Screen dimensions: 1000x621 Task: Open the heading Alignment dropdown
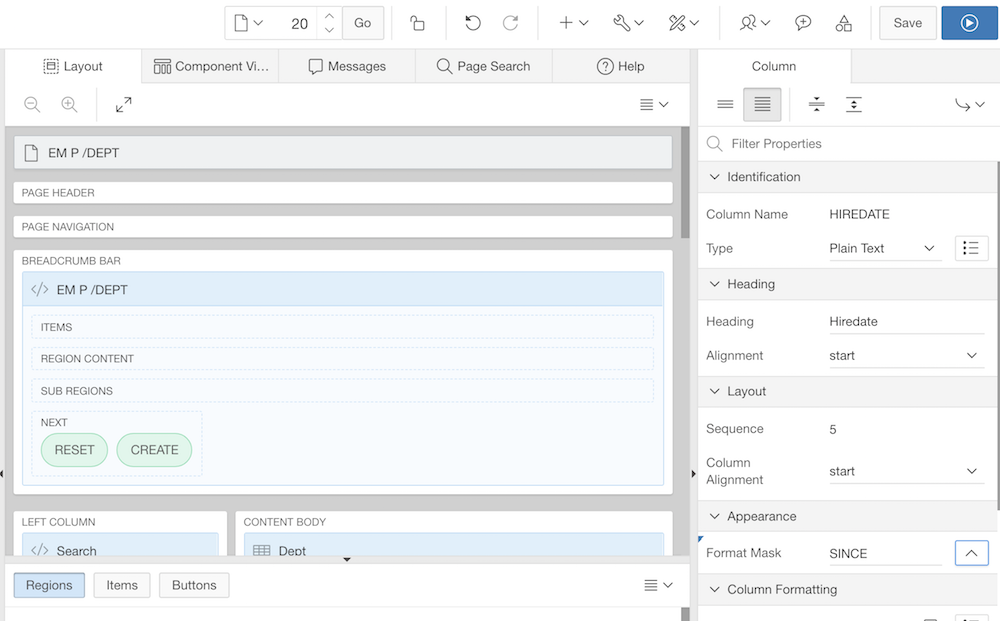coord(906,356)
